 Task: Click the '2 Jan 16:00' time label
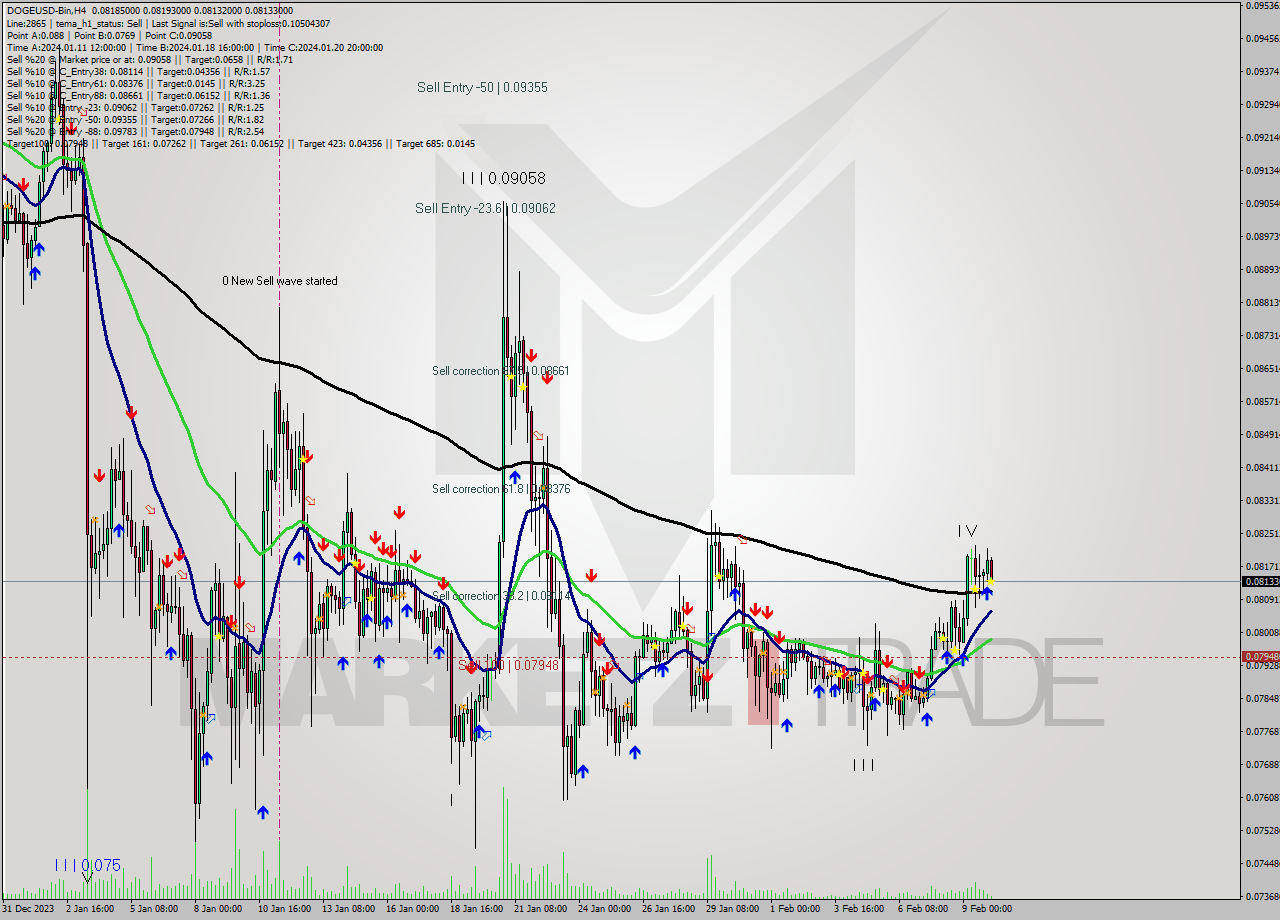90,909
